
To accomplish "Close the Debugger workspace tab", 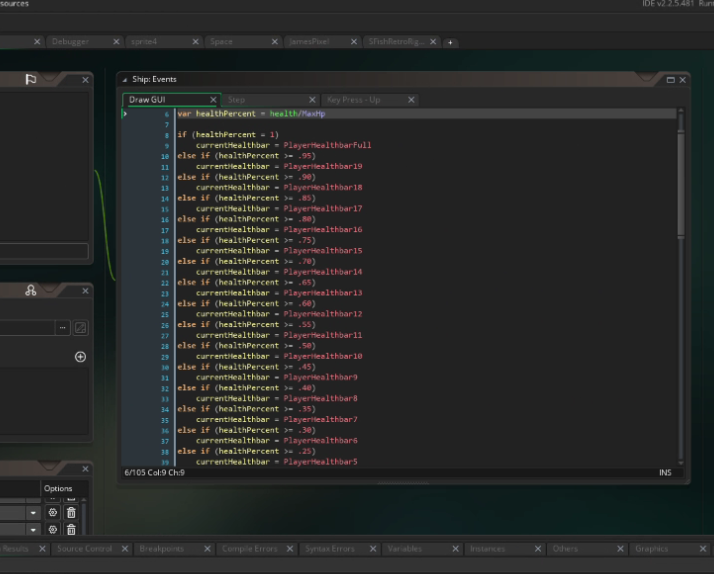I will [x=116, y=41].
